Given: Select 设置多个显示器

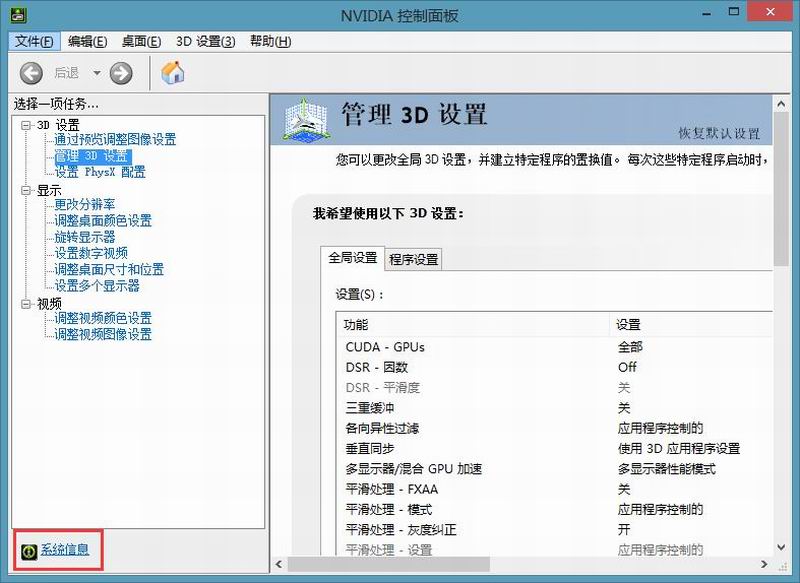Looking at the screenshot, I should (x=97, y=286).
